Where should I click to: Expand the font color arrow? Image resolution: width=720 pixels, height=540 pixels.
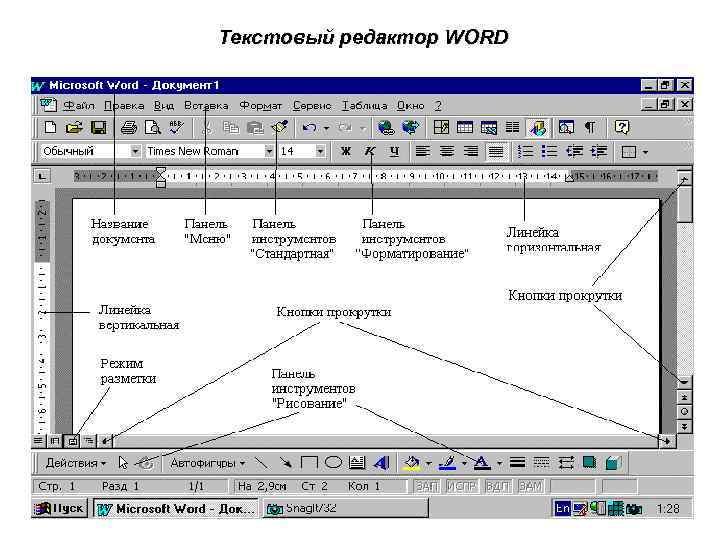[x=499, y=463]
